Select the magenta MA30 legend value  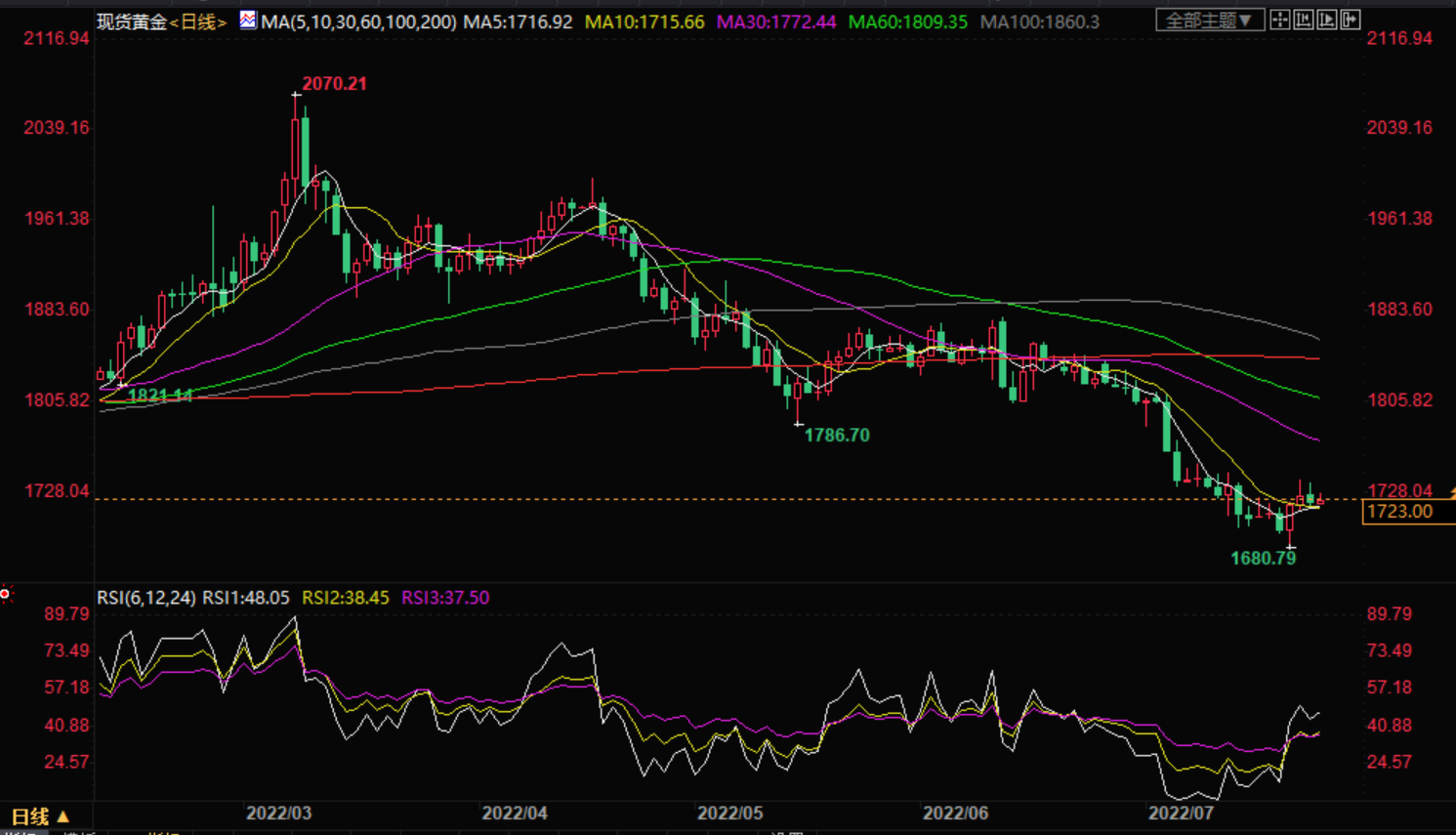[x=776, y=21]
